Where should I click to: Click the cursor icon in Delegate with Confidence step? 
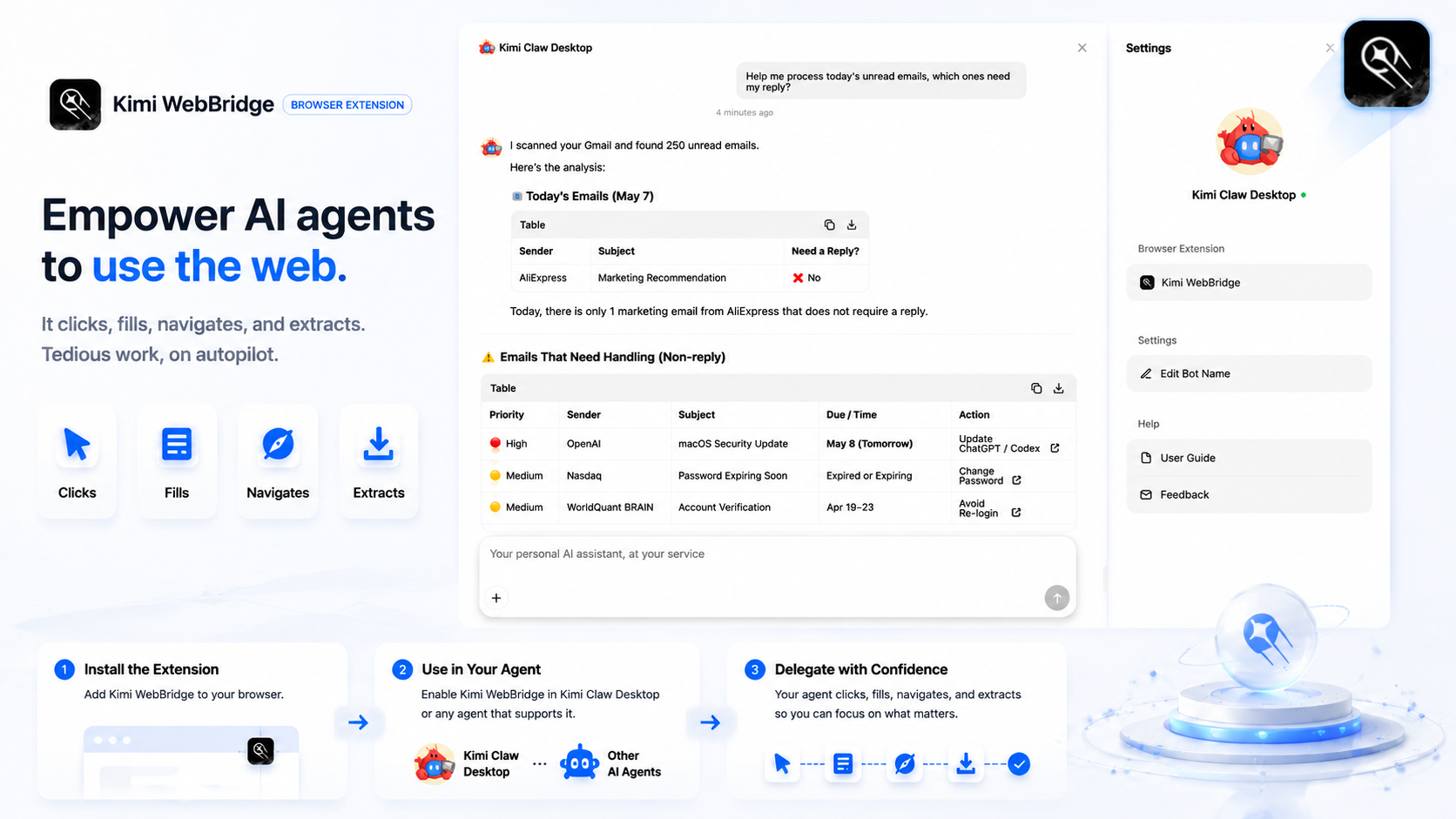(782, 764)
